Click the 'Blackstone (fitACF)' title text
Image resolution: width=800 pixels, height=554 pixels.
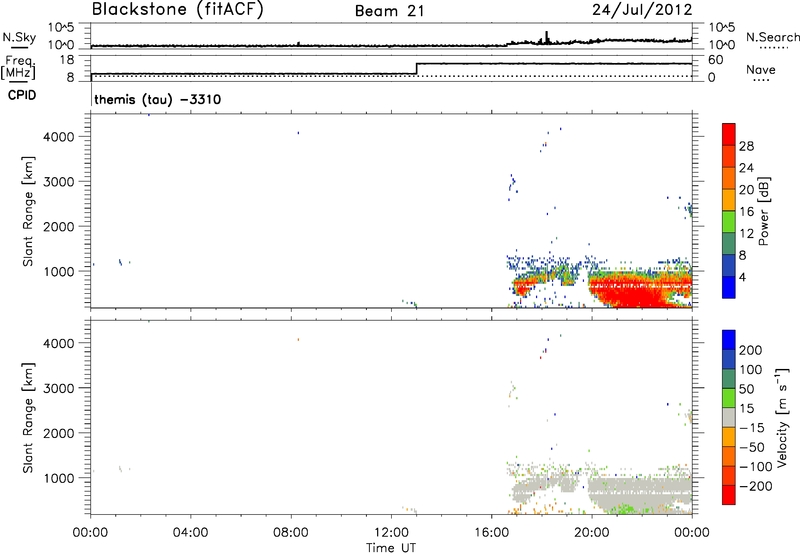tap(178, 9)
